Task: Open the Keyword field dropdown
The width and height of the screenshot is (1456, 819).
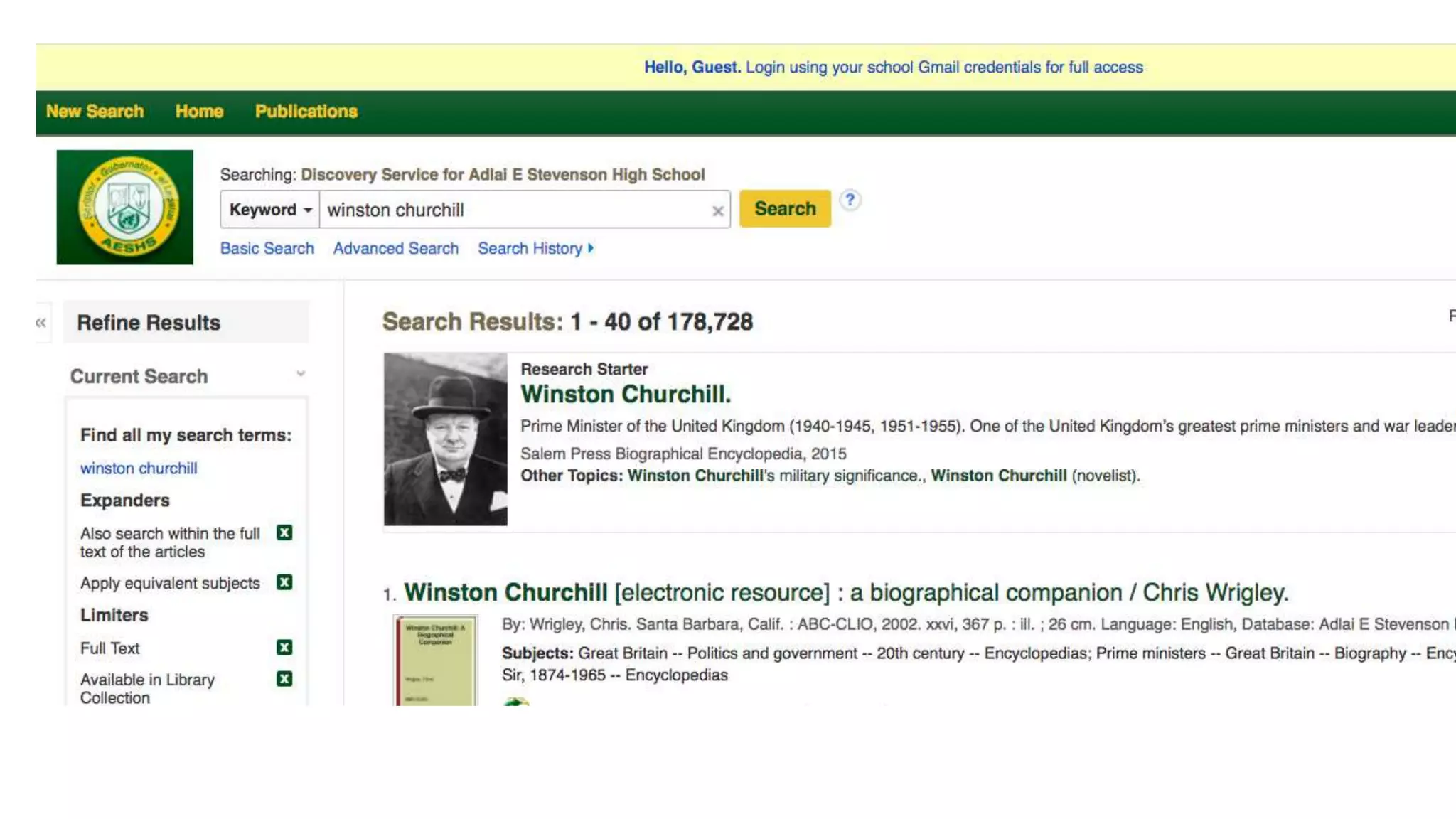Action: pyautogui.click(x=270, y=210)
